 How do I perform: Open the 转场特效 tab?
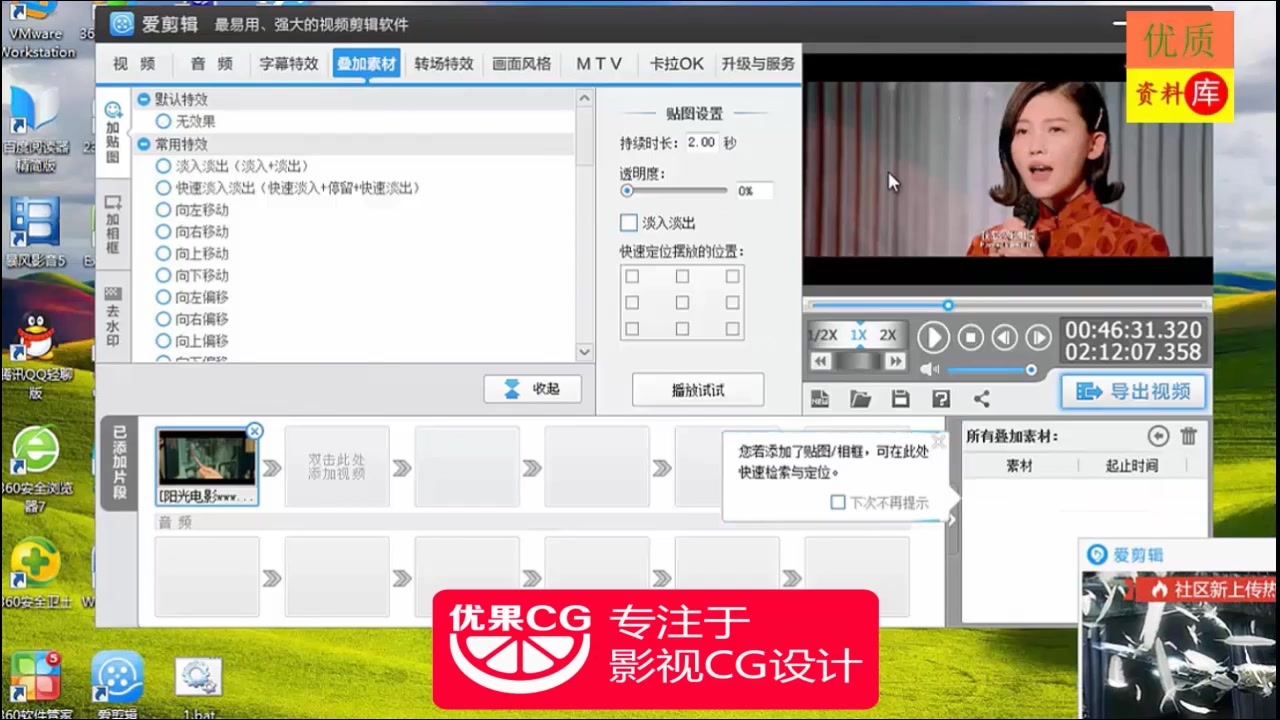tap(444, 63)
